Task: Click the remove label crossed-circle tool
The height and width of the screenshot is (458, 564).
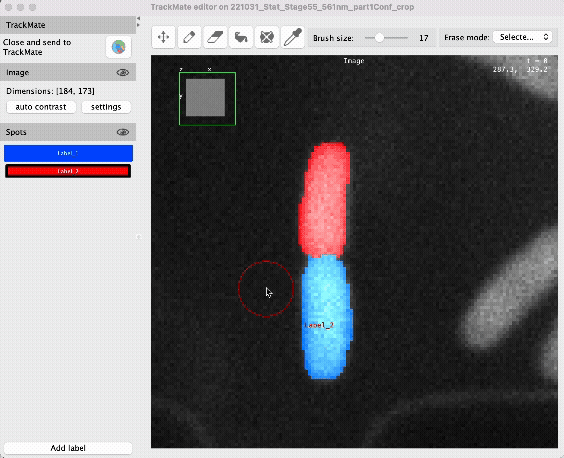Action: click(x=267, y=37)
